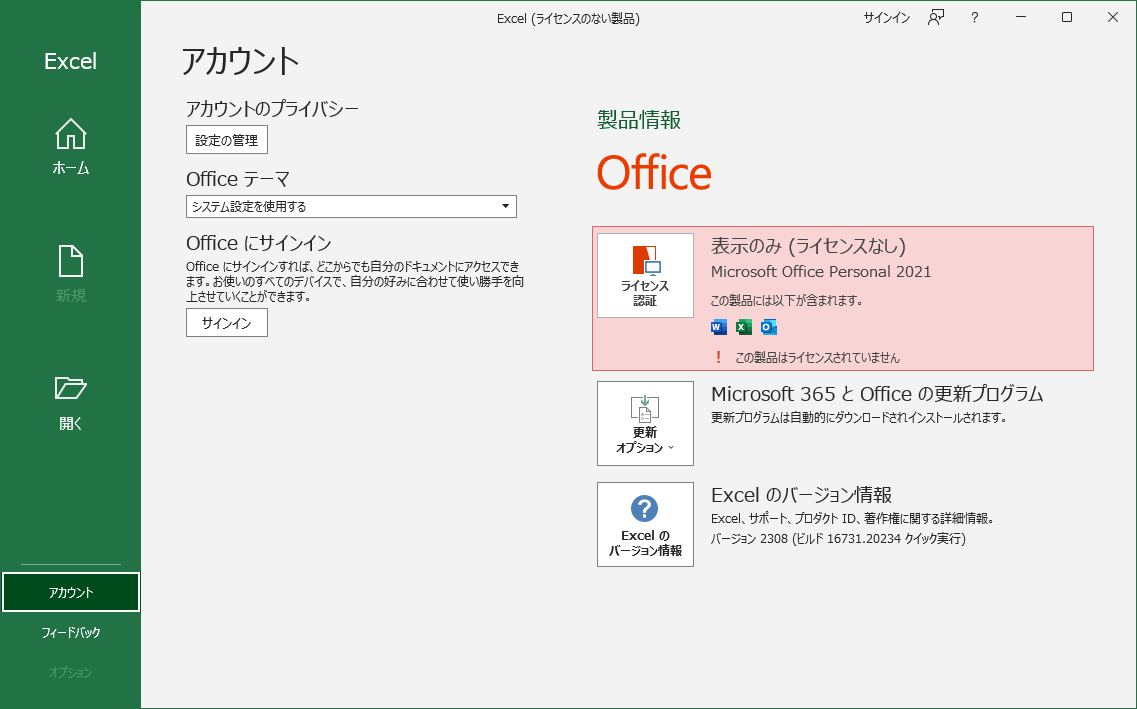This screenshot has height=709, width=1137.
Task: Click the 更新オプション update icon
Action: [645, 424]
